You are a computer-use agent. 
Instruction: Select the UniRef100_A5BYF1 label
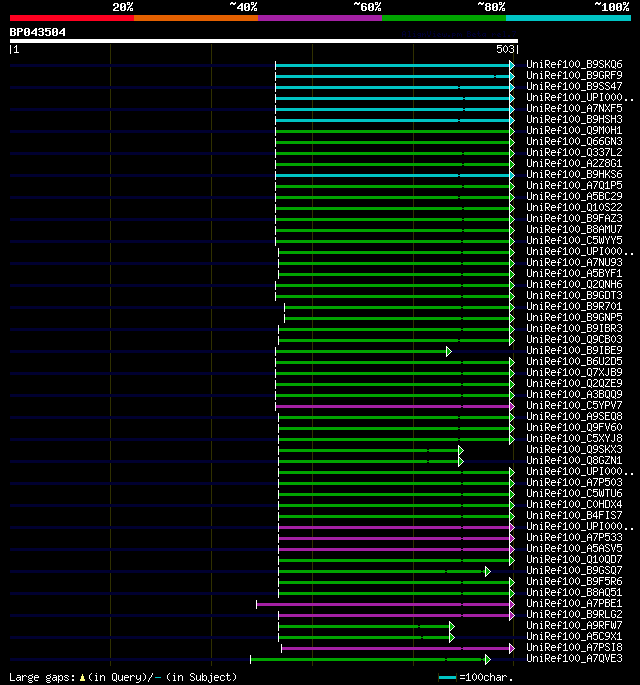tap(574, 273)
